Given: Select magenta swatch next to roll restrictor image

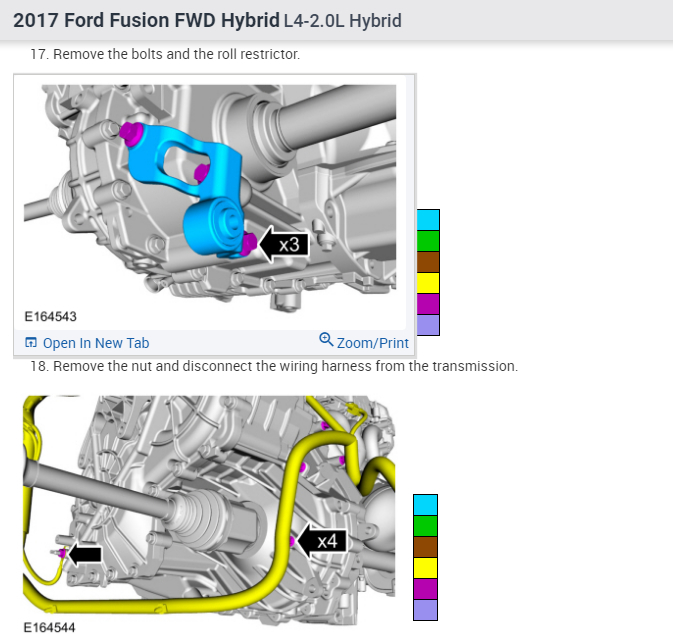Looking at the screenshot, I should click(428, 304).
